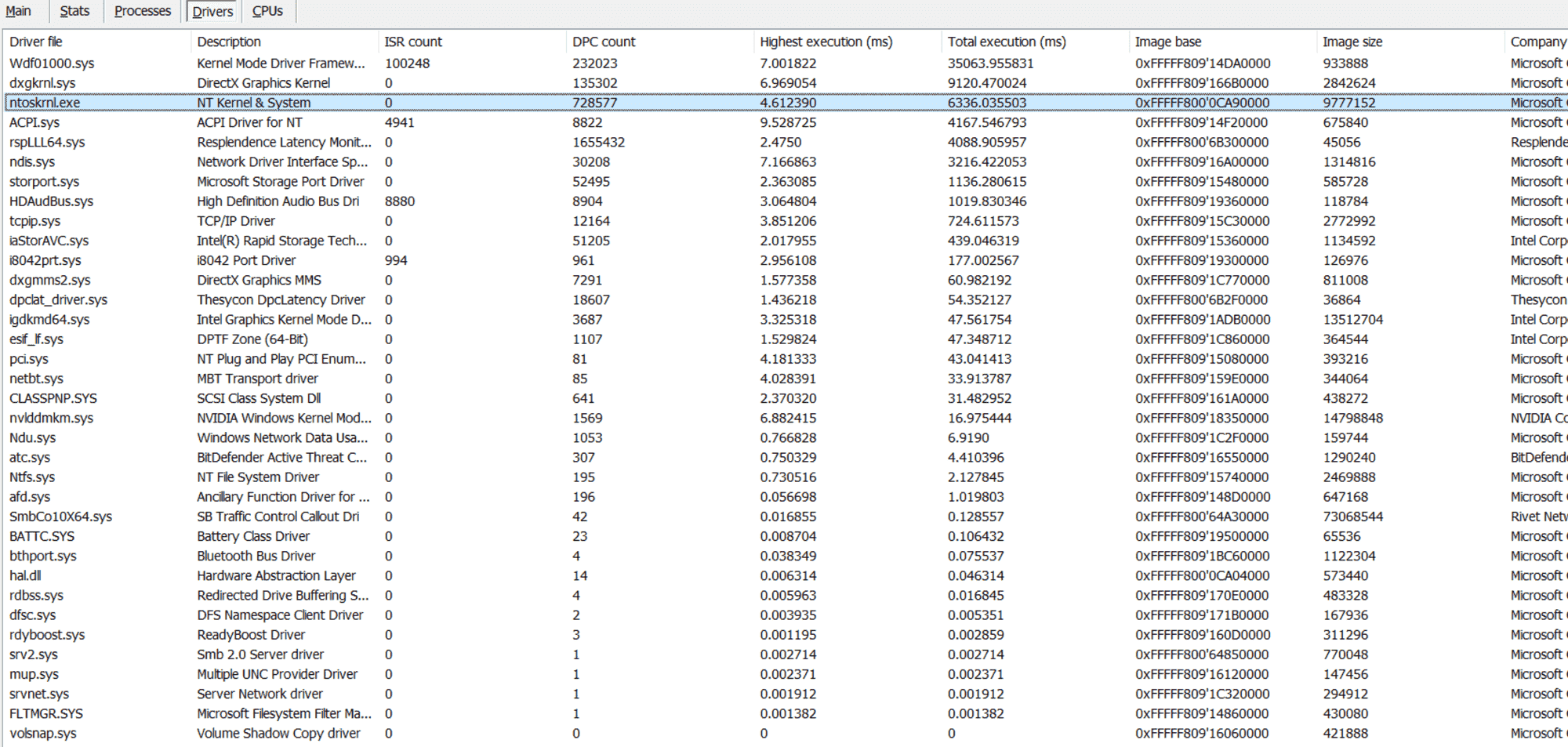
Task: Select the dxgkrnl.sys driver row
Action: click(786, 83)
